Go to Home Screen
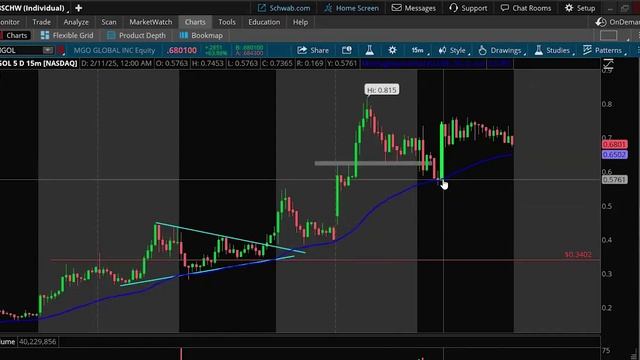This screenshot has width=640, height=360. [351, 8]
